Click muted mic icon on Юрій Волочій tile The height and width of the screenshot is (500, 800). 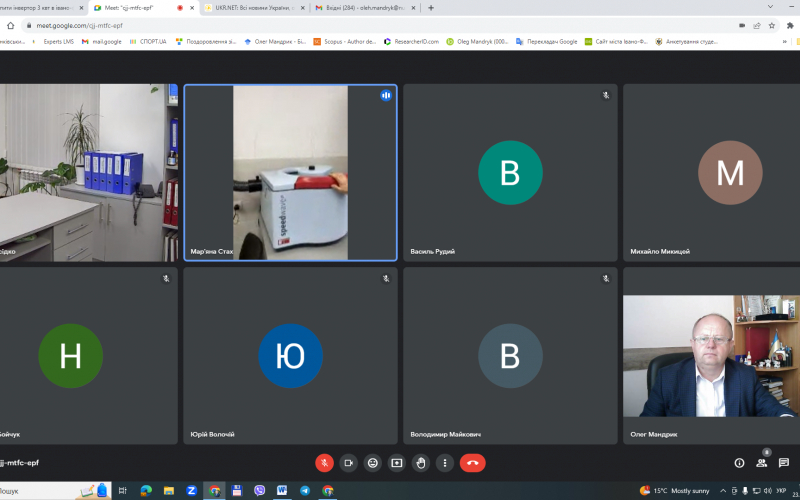point(386,279)
